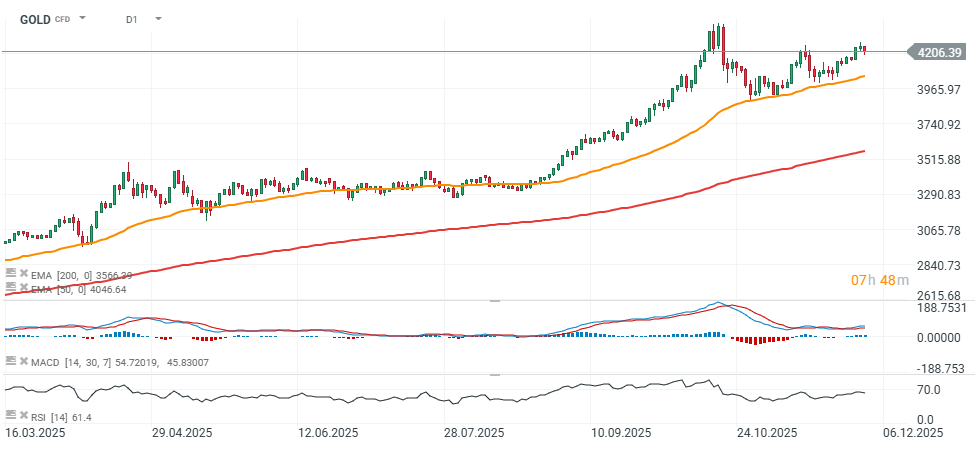This screenshot has width=977, height=449.
Task: Click the -188.753 MACD axis value
Action: pos(941,369)
